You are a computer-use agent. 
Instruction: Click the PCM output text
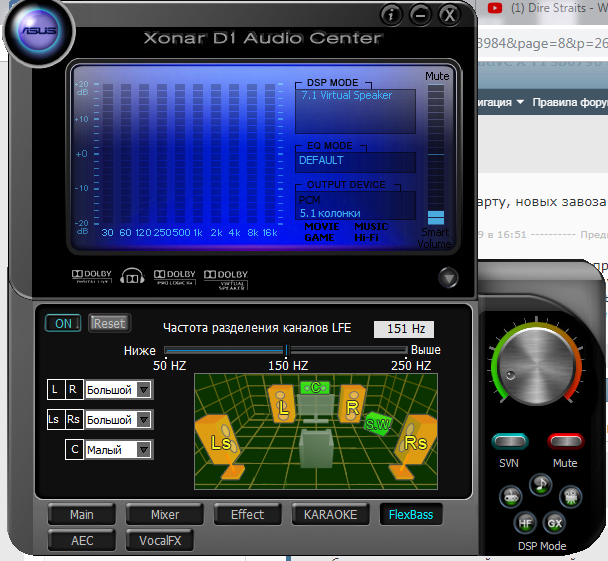point(309,200)
